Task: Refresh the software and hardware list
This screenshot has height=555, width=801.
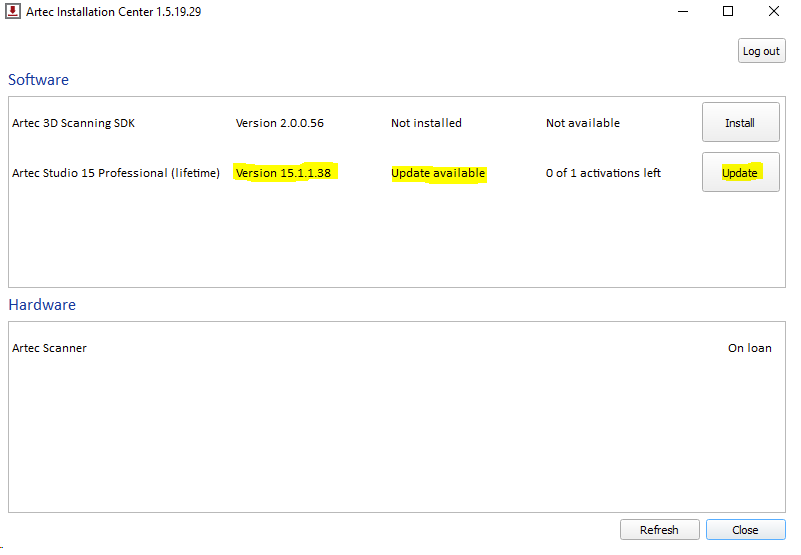Action: 659,530
